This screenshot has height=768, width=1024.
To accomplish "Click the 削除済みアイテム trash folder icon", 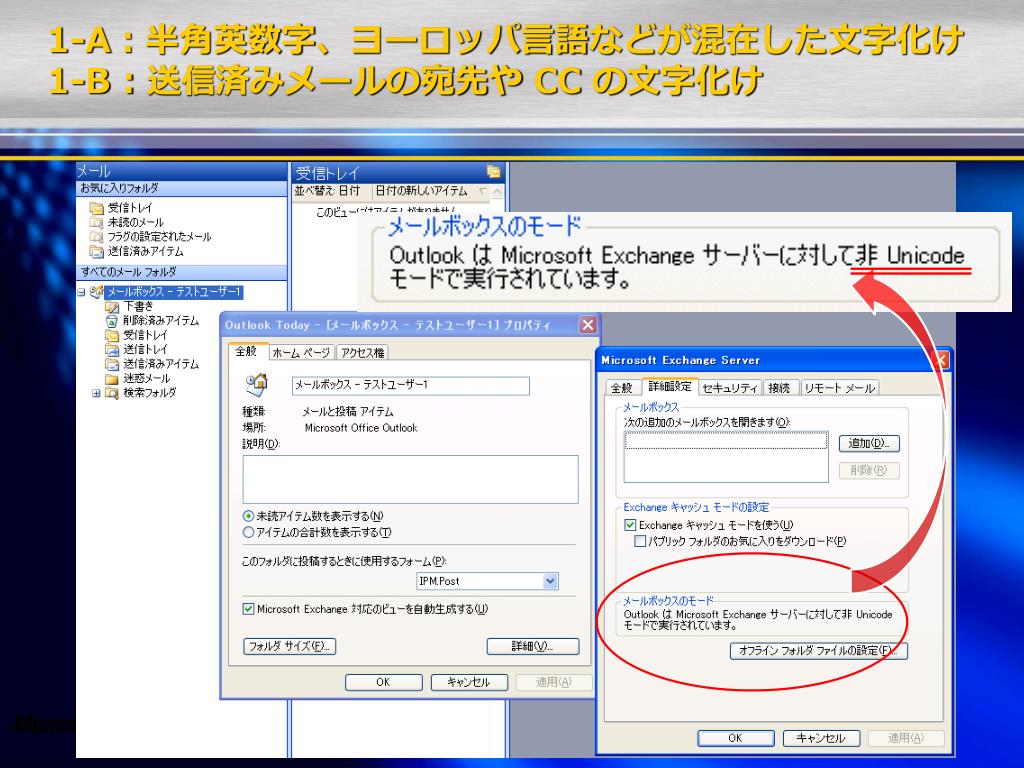I will coord(112,321).
